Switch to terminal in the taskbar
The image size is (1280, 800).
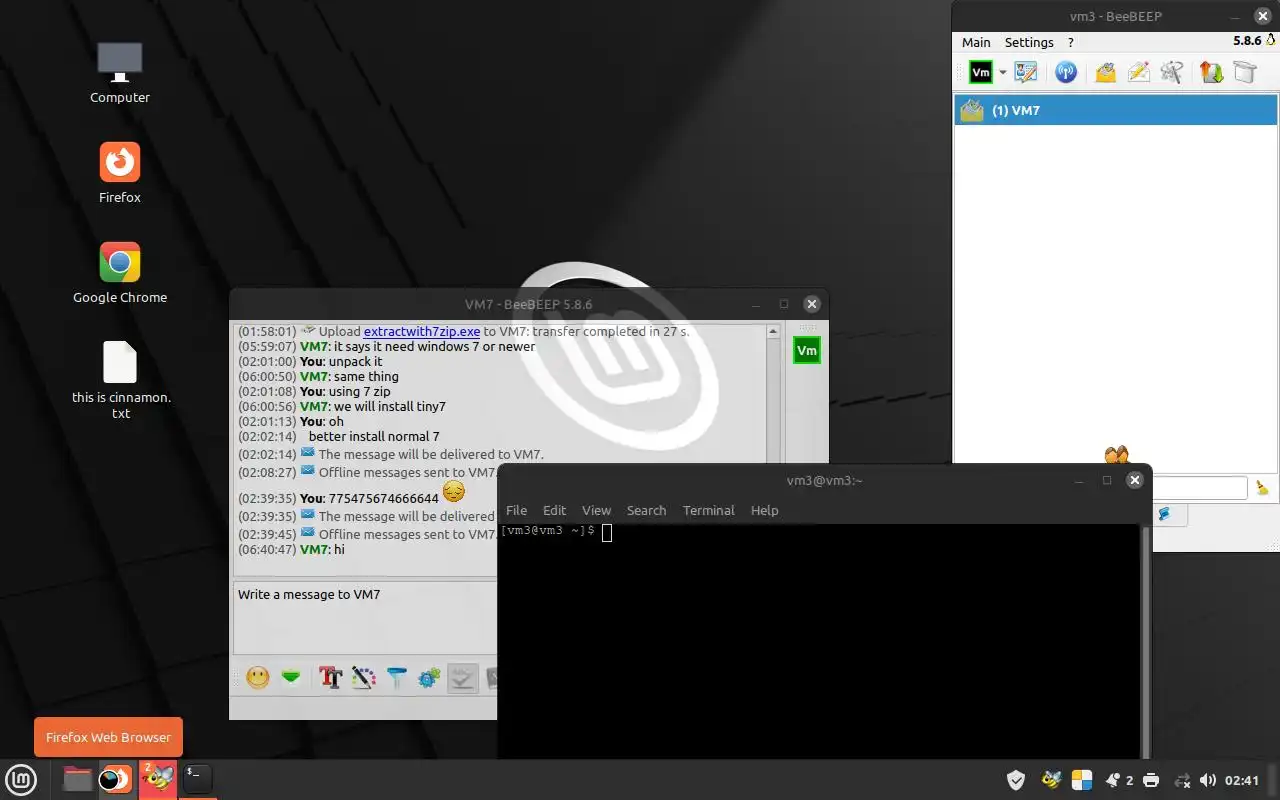click(x=197, y=779)
